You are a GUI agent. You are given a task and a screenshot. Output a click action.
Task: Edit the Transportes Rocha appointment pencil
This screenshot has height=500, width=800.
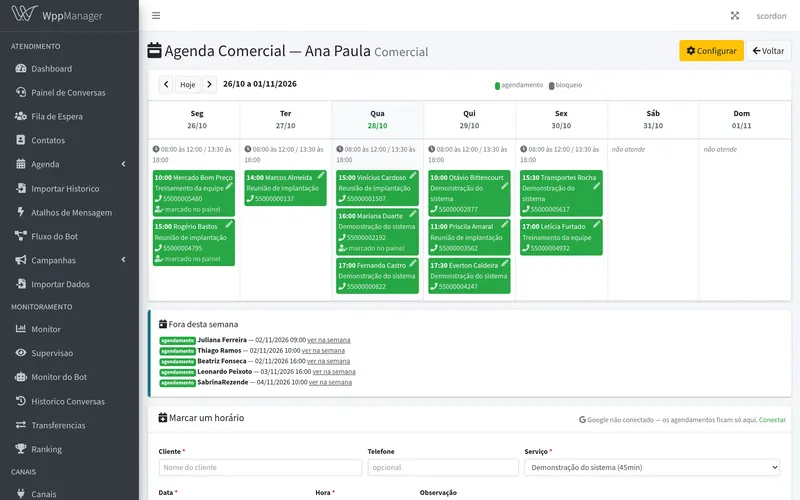[596, 186]
